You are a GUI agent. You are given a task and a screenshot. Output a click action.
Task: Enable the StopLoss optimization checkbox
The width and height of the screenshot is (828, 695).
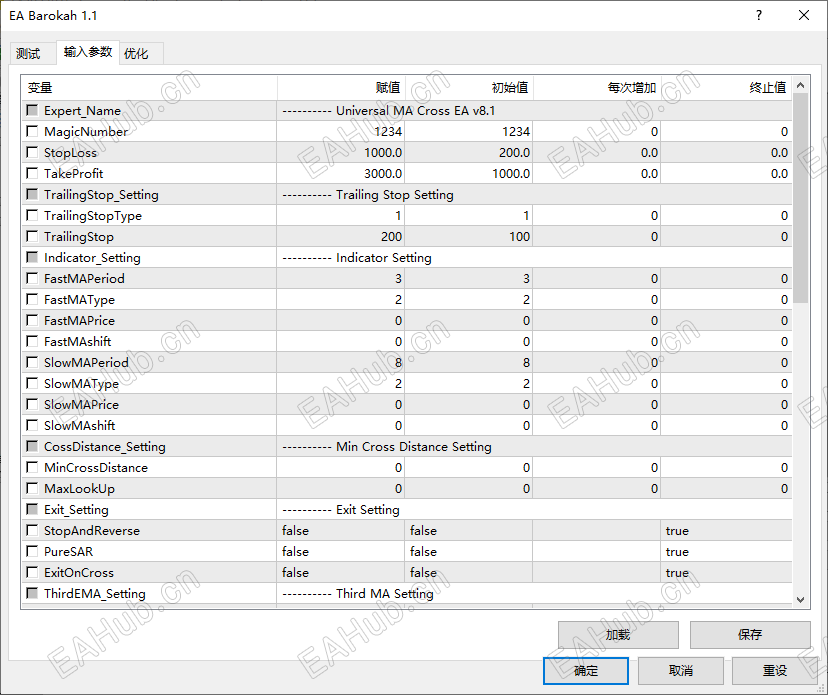point(32,152)
